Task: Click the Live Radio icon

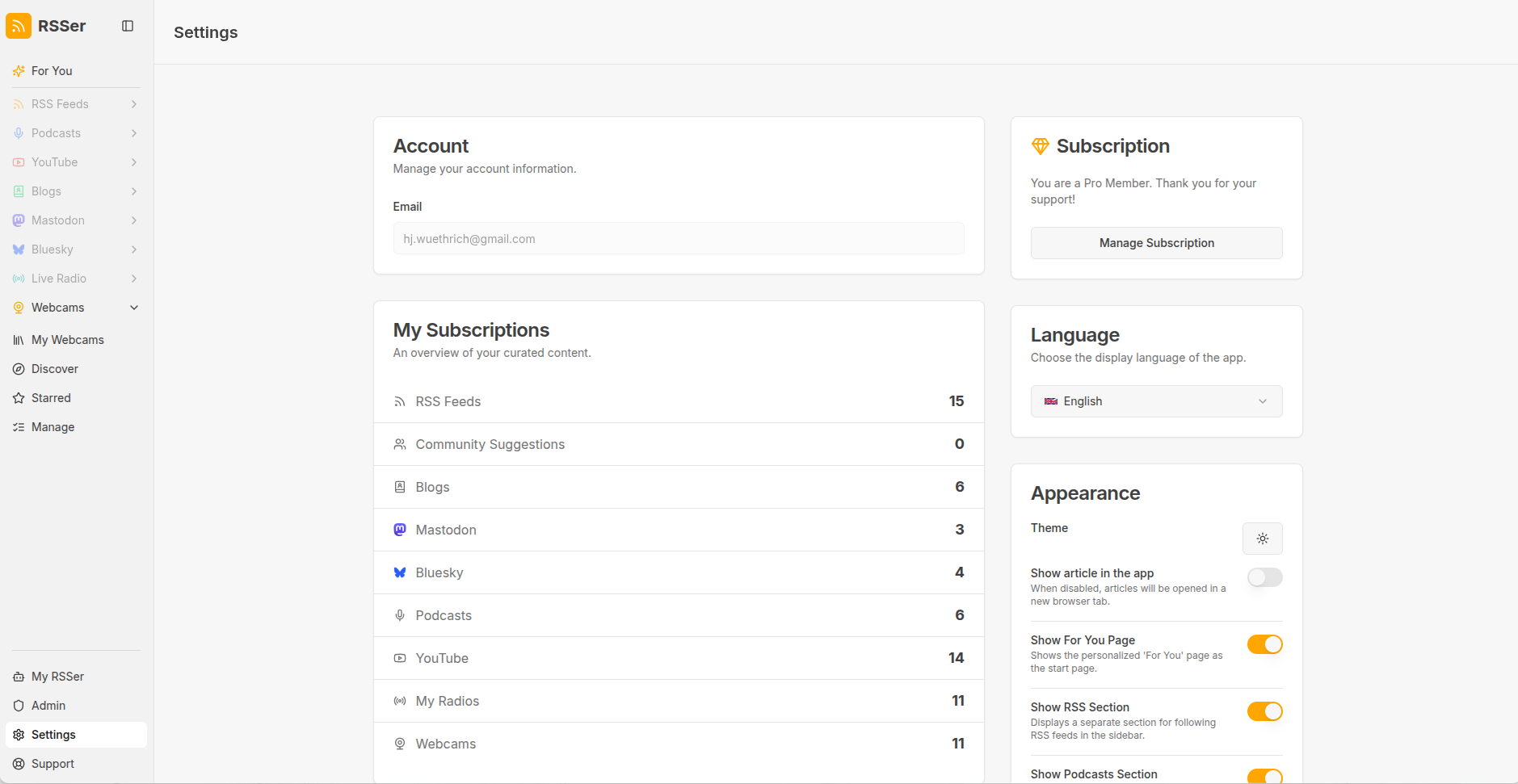Action: click(x=19, y=278)
